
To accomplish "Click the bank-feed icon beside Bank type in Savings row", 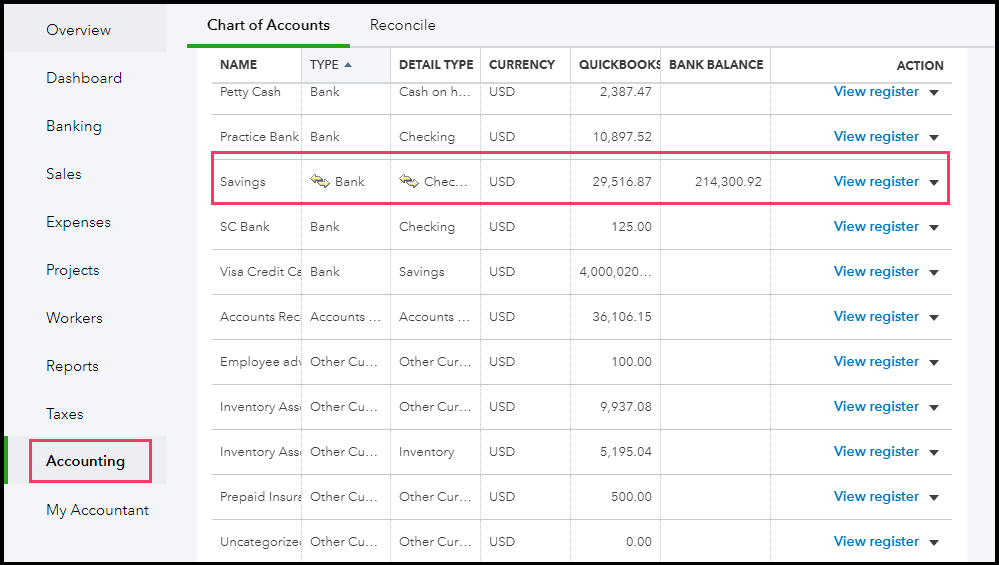I will tap(320, 181).
